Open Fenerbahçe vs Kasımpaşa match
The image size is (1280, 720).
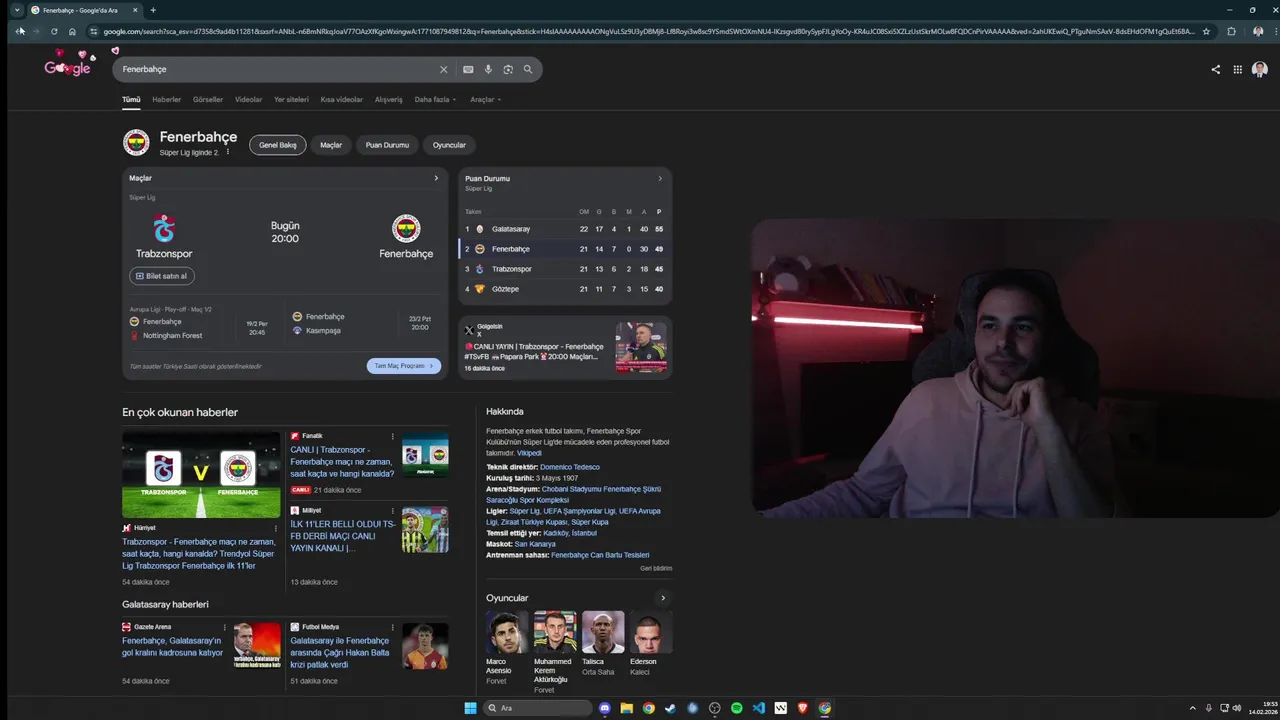point(364,323)
